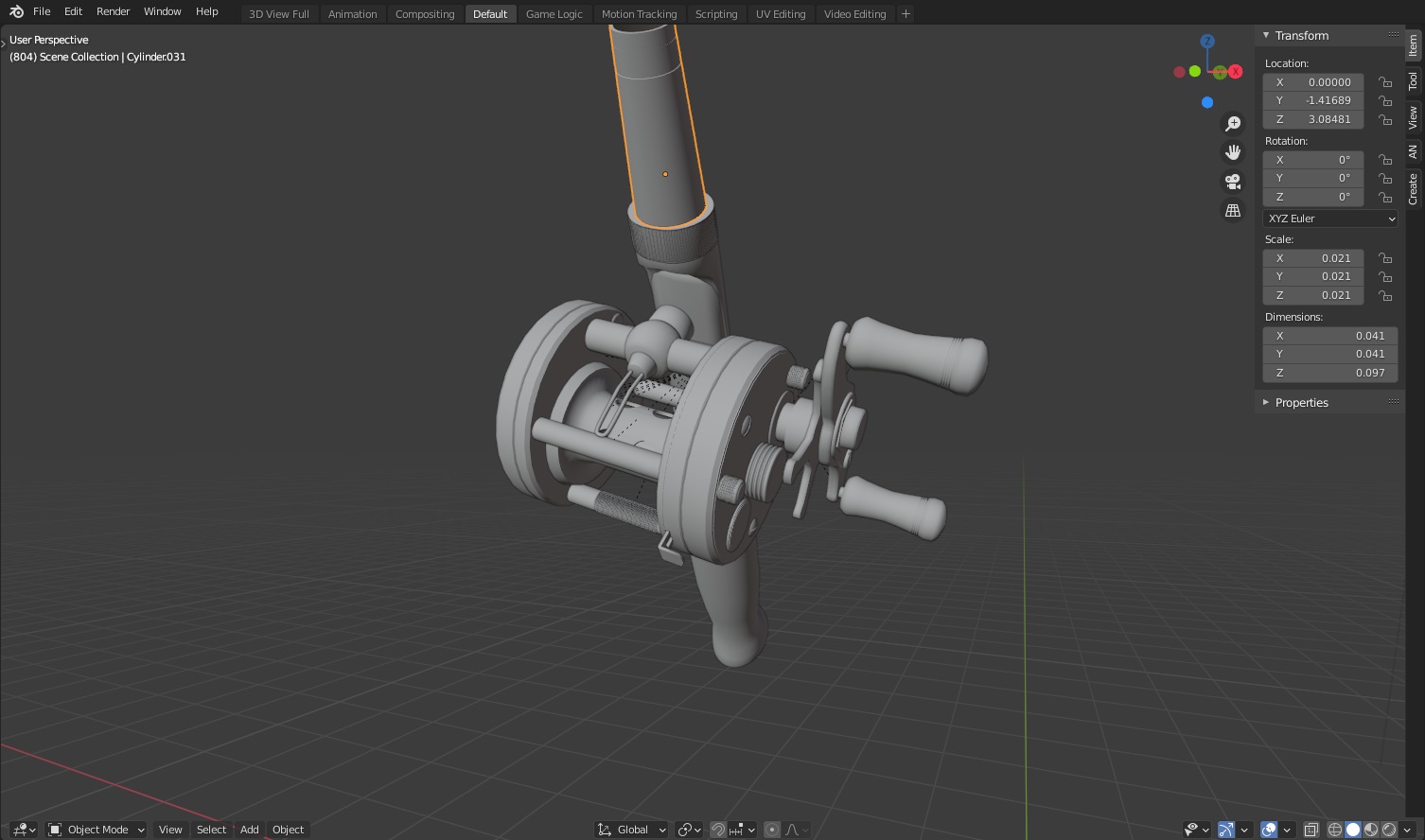Open the Global transform orientation dropdown
The width and height of the screenshot is (1425, 840).
(x=632, y=830)
